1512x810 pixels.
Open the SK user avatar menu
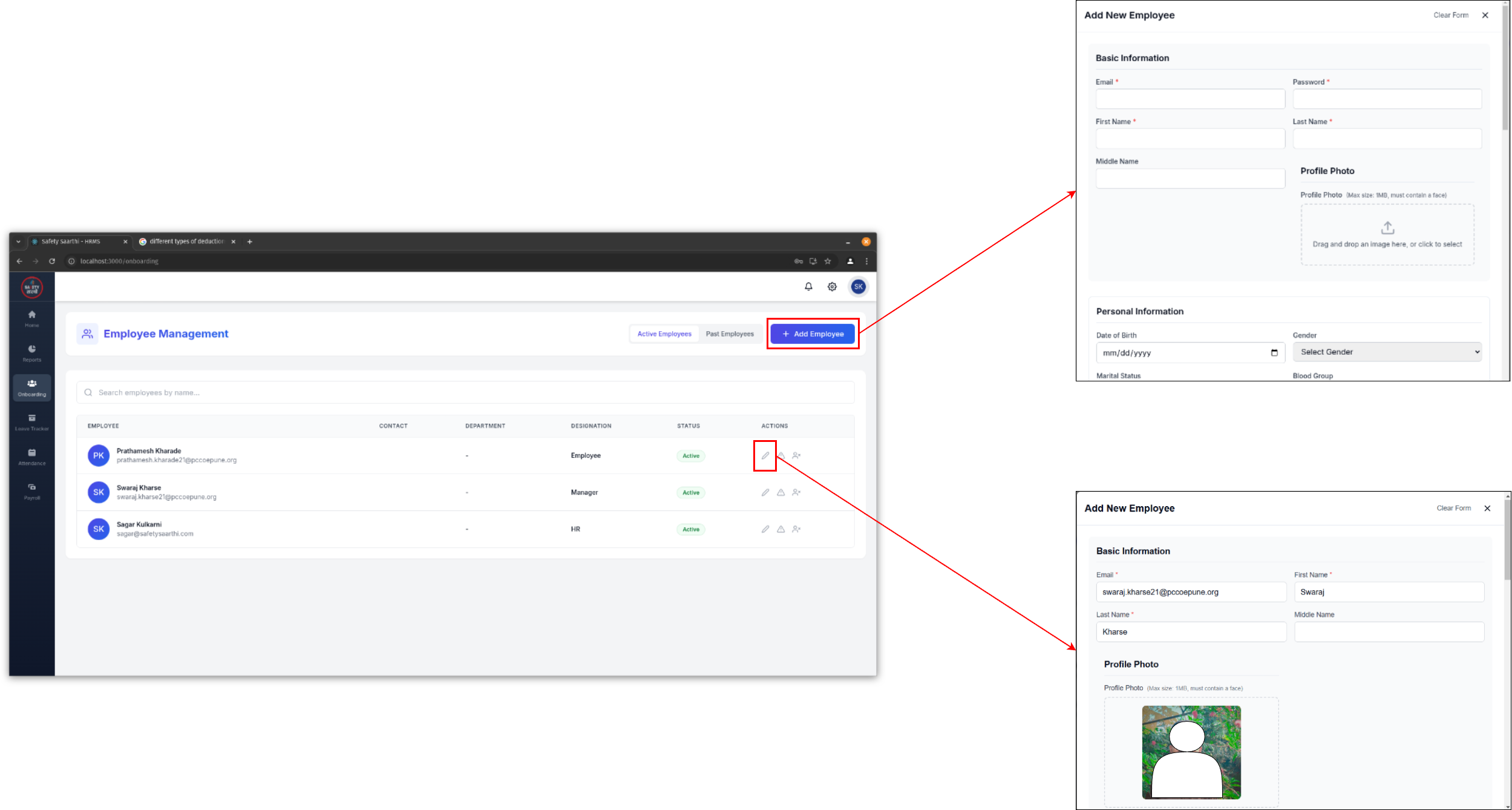click(x=858, y=286)
